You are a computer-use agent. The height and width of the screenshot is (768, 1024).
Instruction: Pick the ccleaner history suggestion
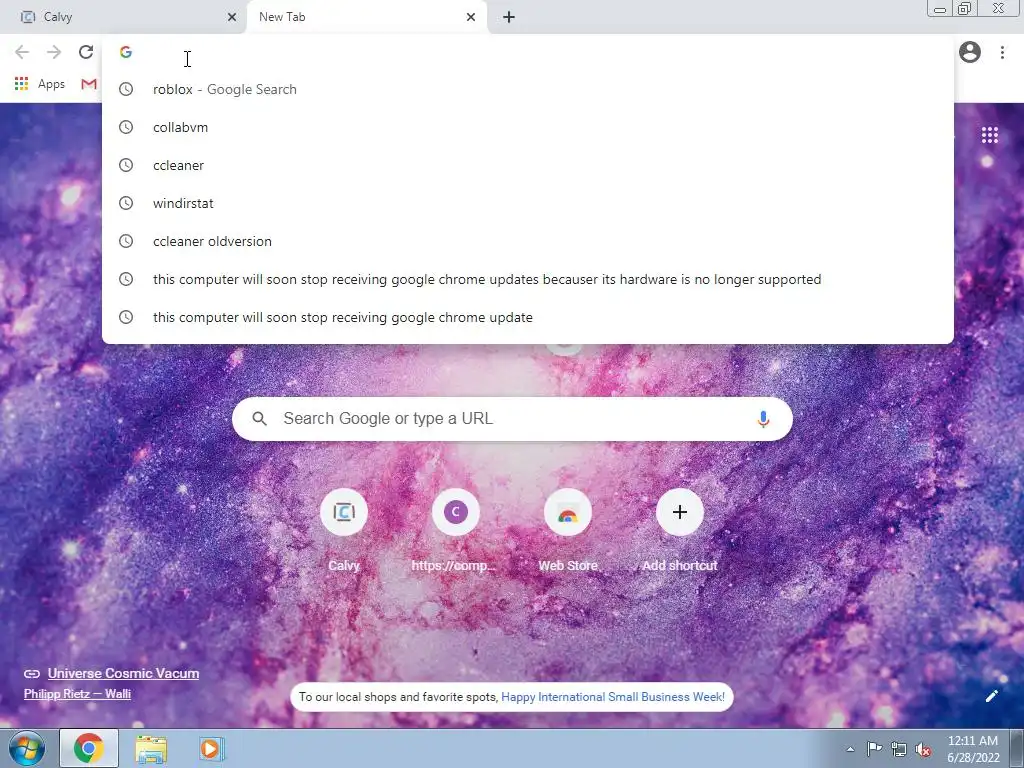(528, 165)
